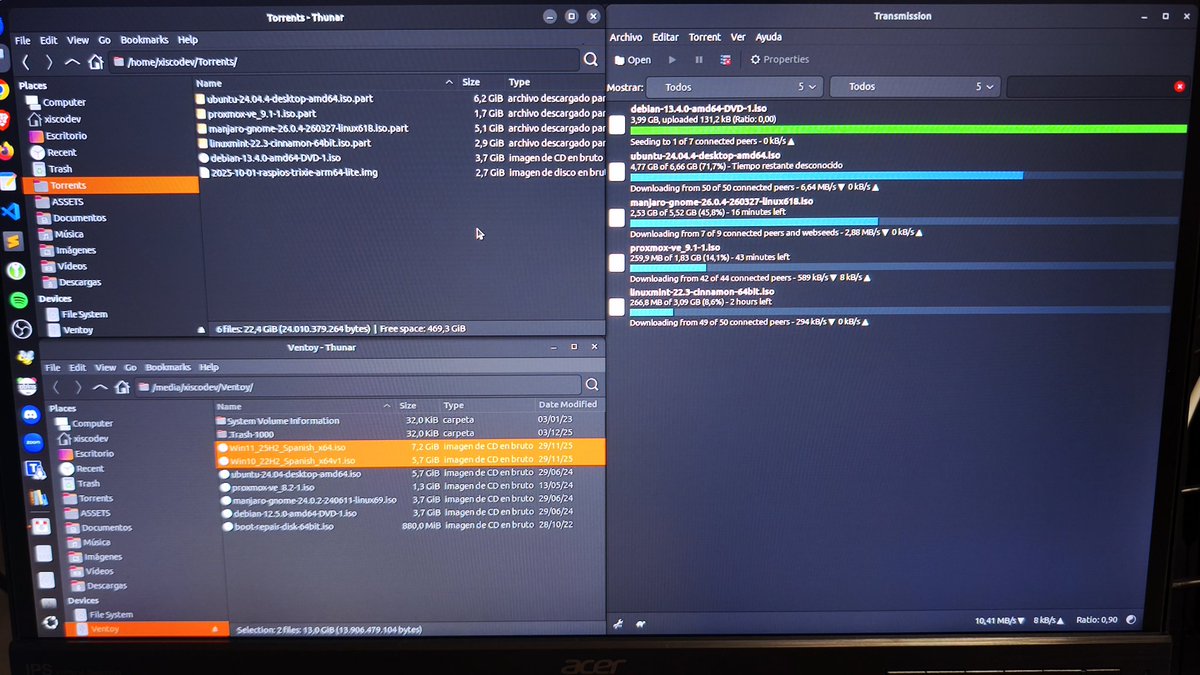Start the selected torrent with the play icon

pyautogui.click(x=672, y=60)
